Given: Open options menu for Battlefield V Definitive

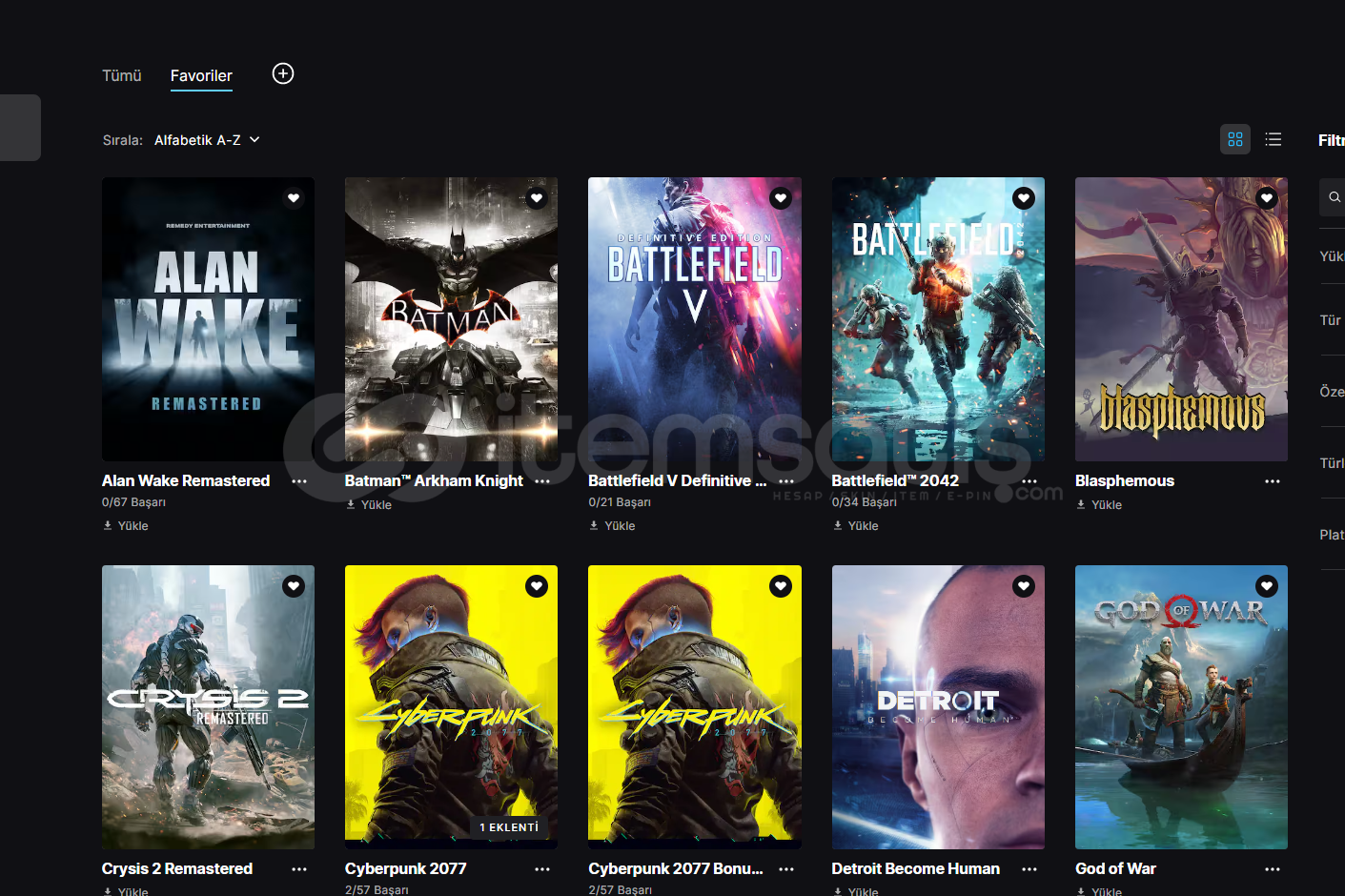Looking at the screenshot, I should pyautogui.click(x=786, y=481).
